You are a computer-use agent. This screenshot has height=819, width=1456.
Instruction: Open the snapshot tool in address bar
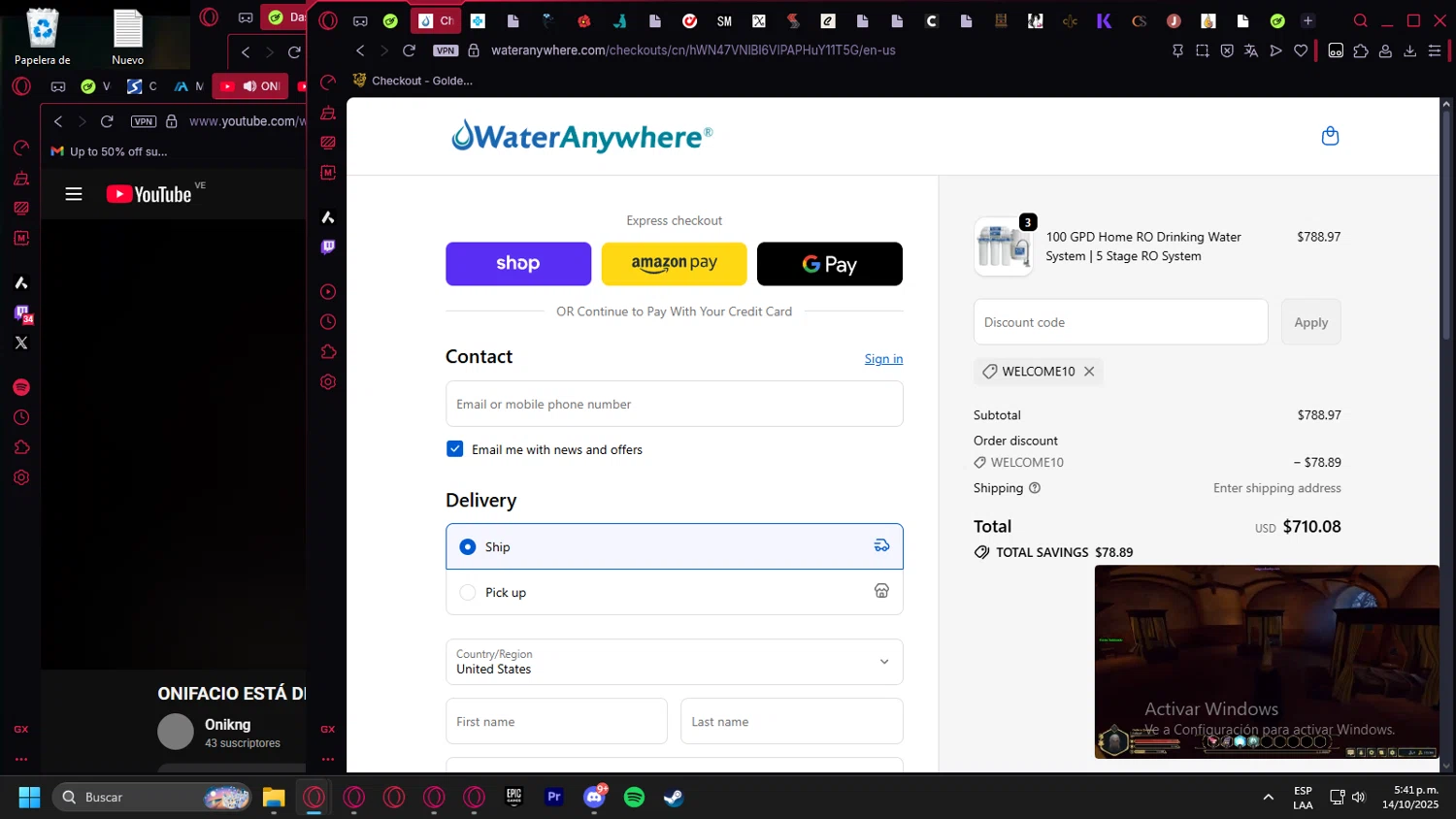point(1203,50)
